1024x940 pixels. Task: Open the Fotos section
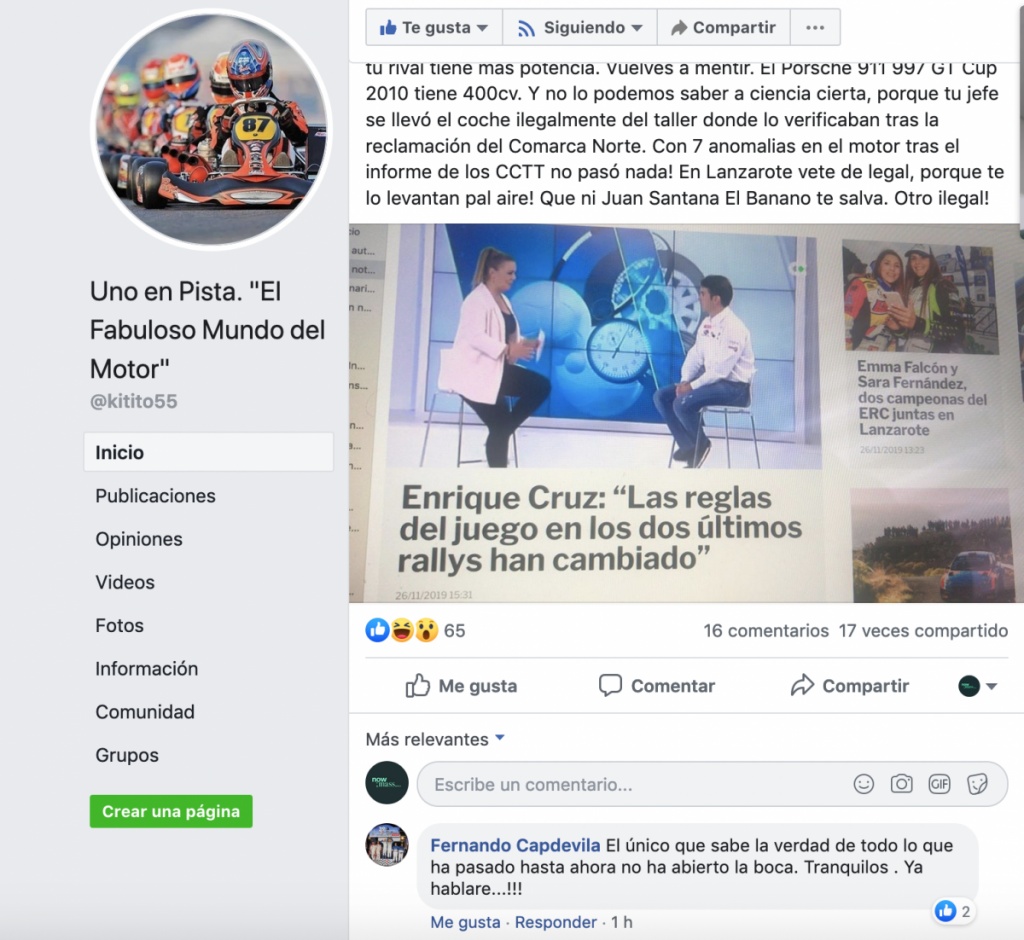click(x=120, y=625)
